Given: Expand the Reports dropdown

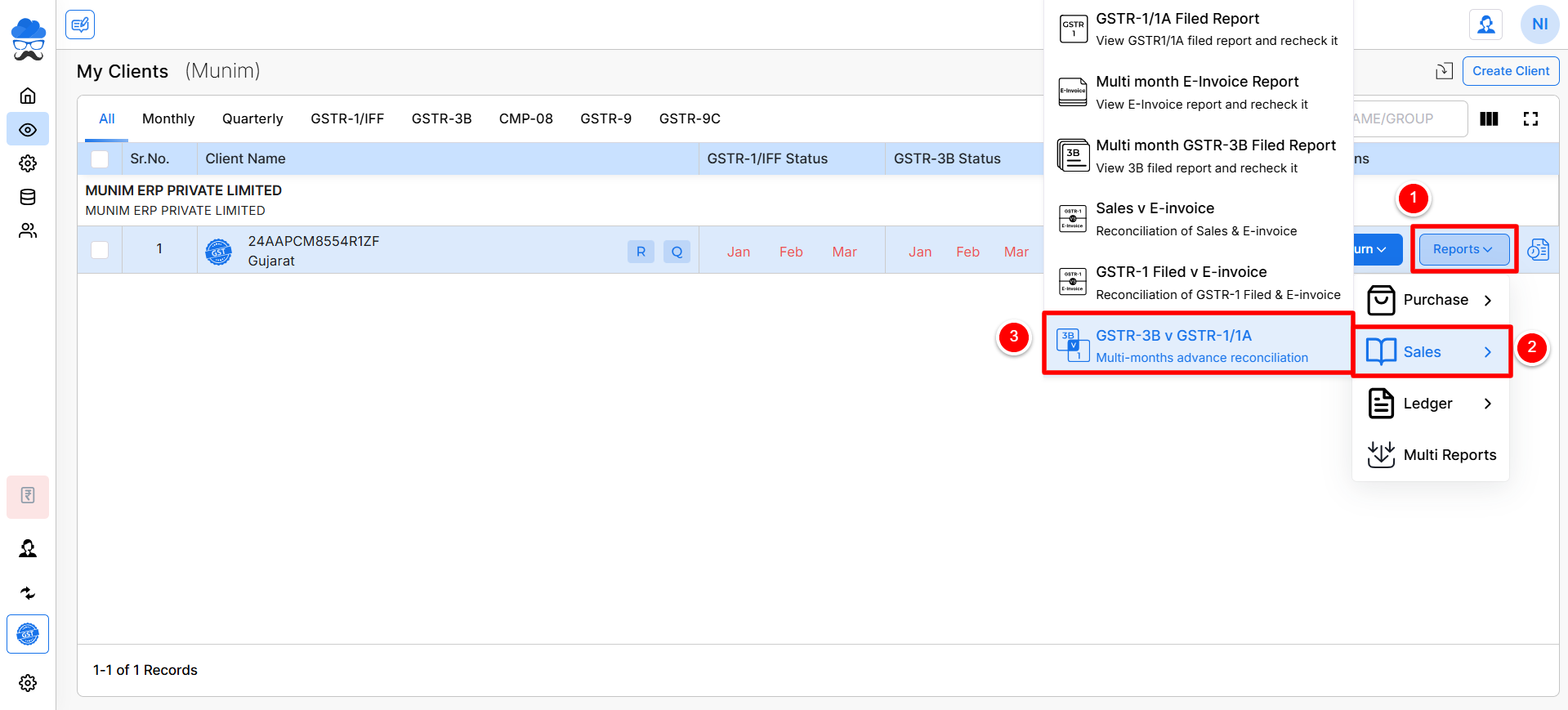Looking at the screenshot, I should pyautogui.click(x=1463, y=249).
